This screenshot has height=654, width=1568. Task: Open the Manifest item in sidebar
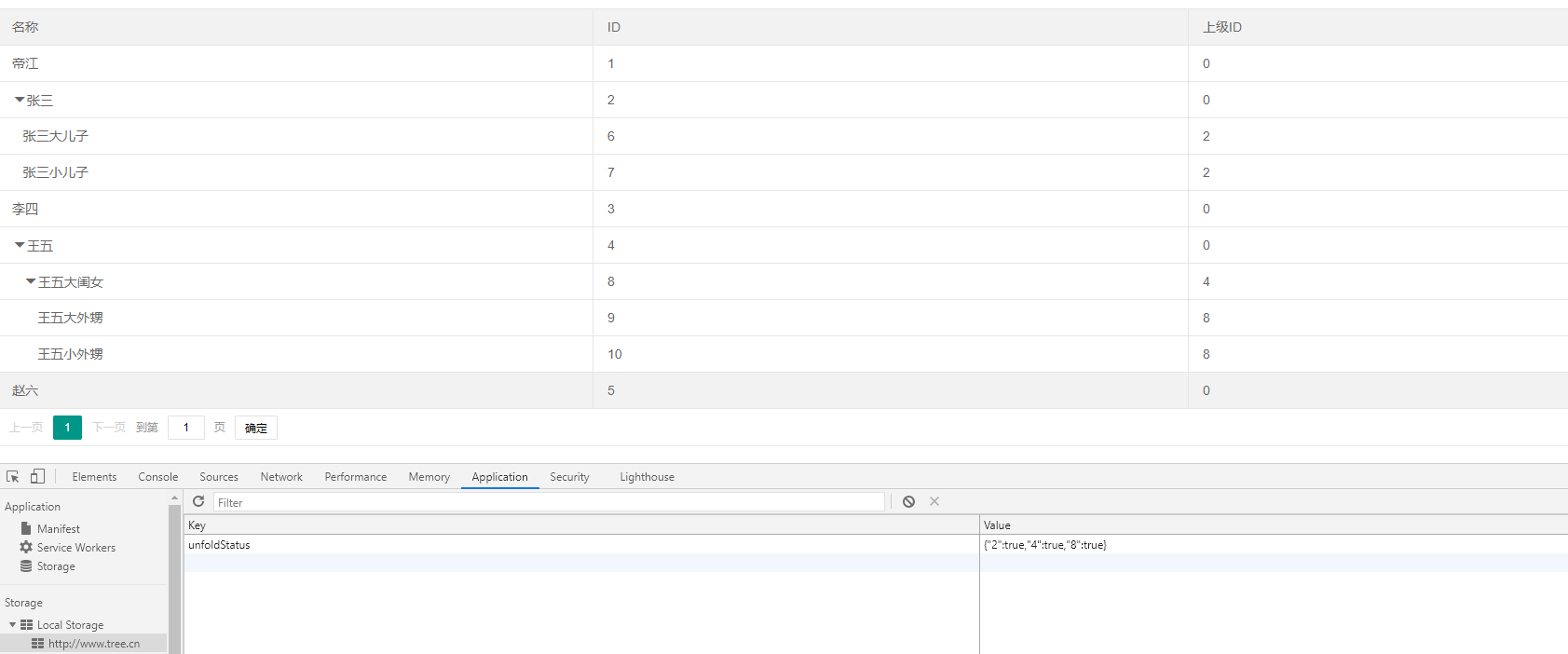coord(58,529)
